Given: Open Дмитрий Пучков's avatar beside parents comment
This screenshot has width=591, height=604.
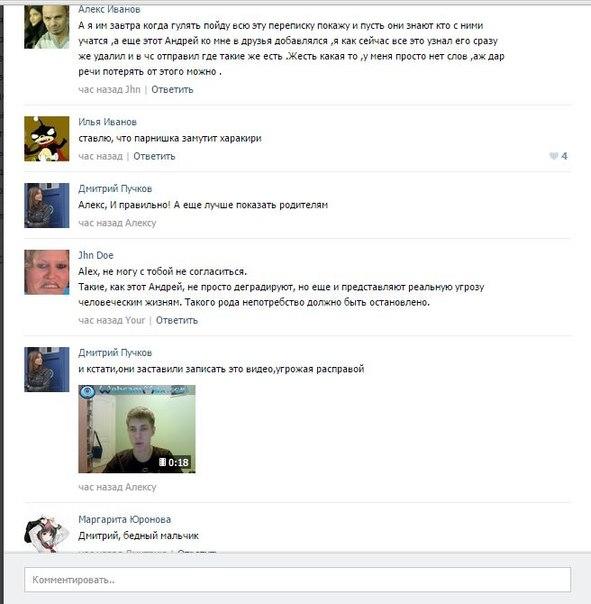Looking at the screenshot, I should tap(47, 205).
